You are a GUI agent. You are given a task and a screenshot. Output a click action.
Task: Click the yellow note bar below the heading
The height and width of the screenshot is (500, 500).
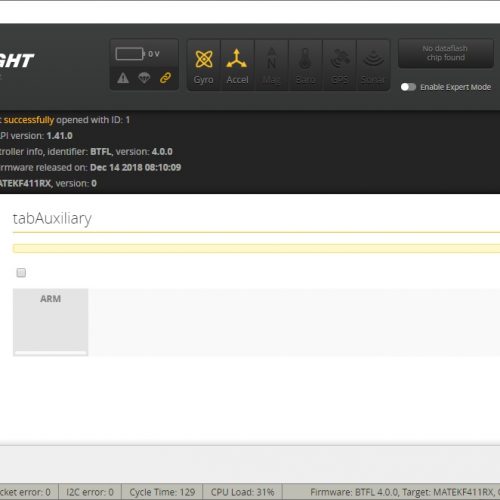point(256,248)
